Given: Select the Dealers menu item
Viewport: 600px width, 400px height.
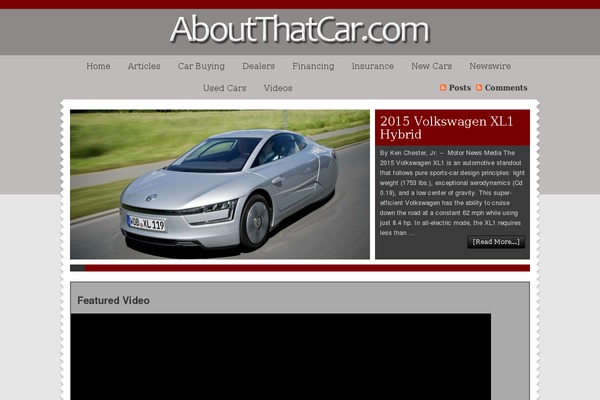Looking at the screenshot, I should point(259,66).
